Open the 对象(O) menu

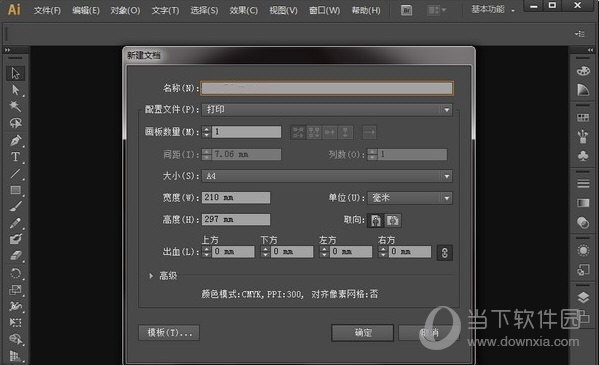coord(125,10)
